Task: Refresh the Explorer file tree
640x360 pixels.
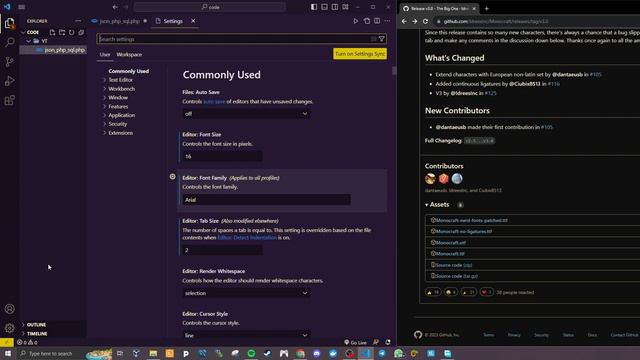Action: click(x=71, y=32)
